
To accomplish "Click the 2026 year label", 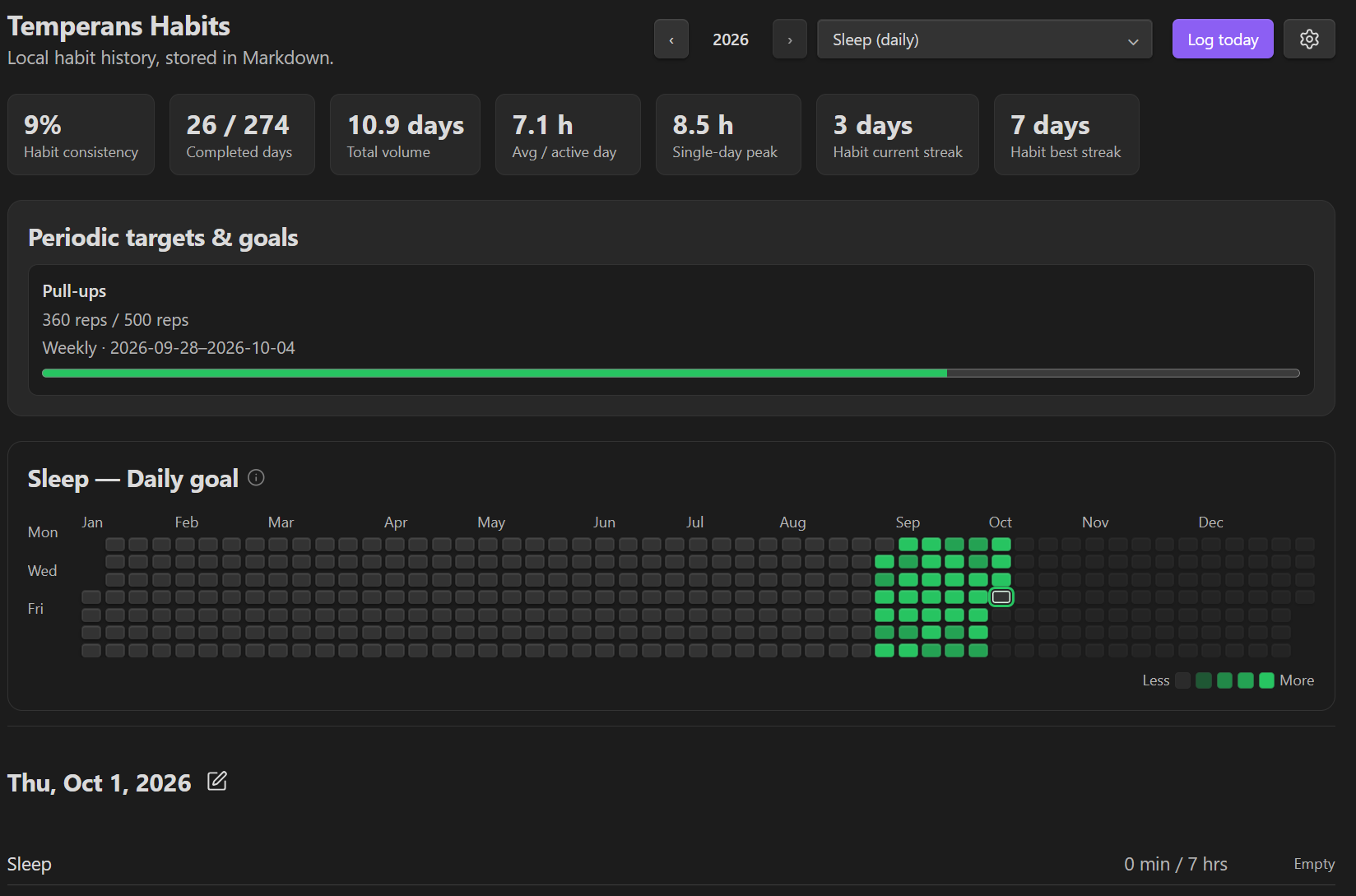I will point(731,39).
